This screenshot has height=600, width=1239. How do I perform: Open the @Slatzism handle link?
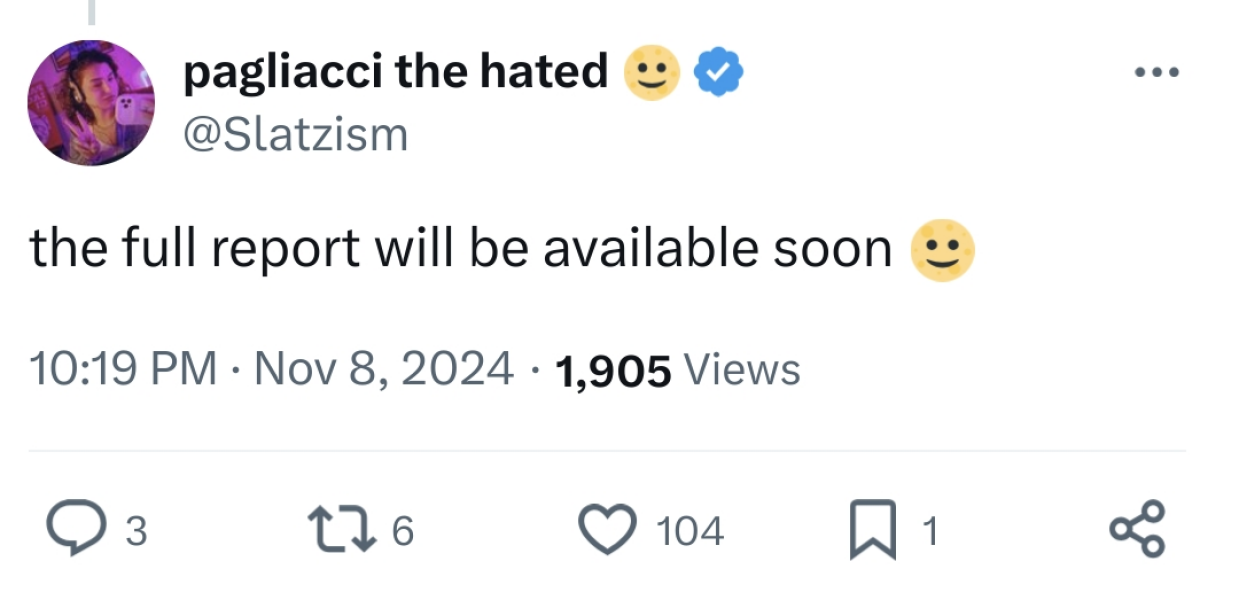tap(296, 133)
